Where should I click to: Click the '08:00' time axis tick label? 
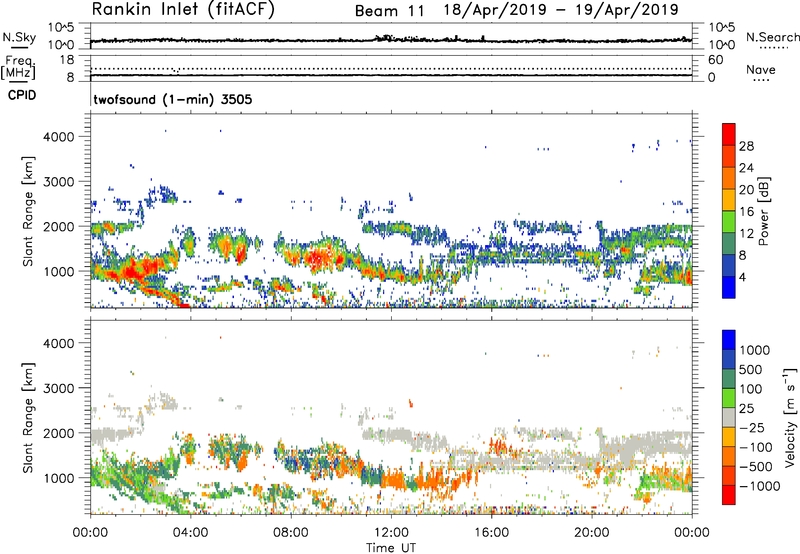pos(291,533)
